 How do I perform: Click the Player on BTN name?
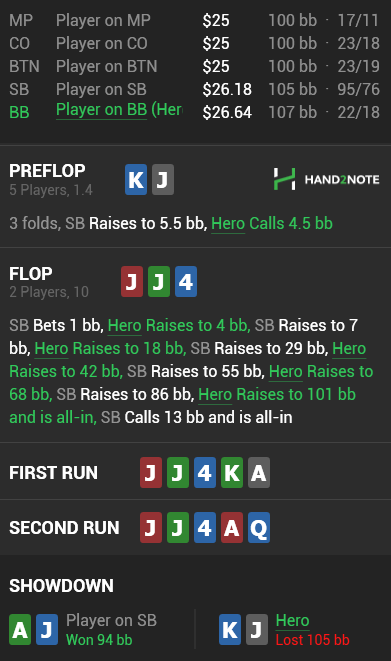click(107, 66)
